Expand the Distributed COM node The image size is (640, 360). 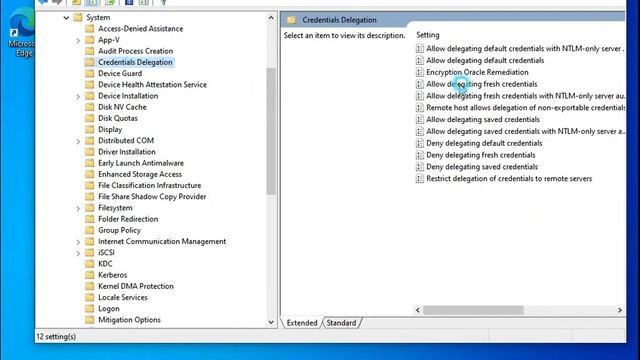coord(78,141)
